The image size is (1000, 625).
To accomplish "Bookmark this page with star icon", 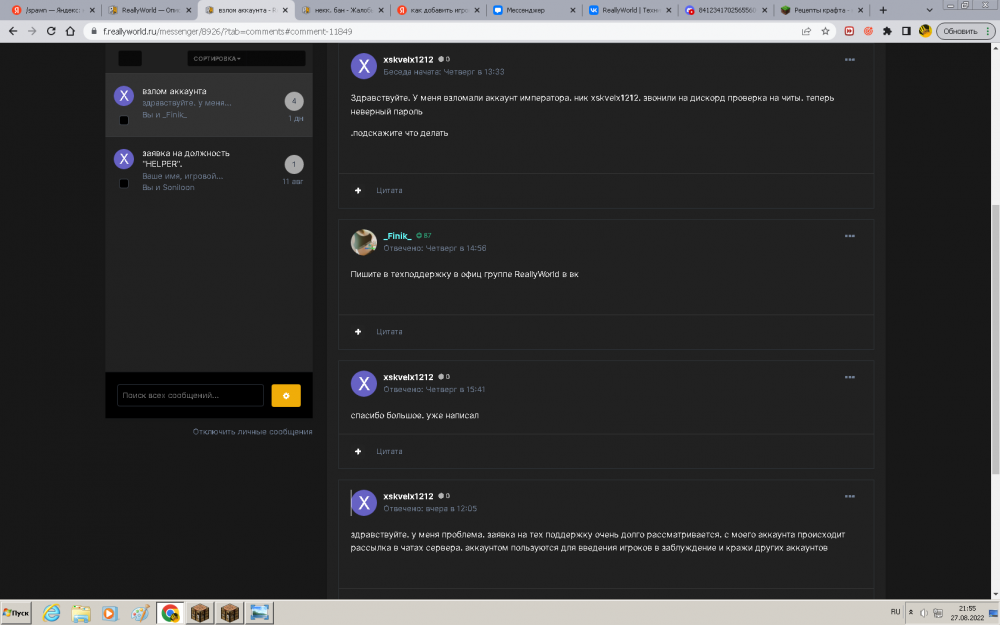I will click(825, 31).
